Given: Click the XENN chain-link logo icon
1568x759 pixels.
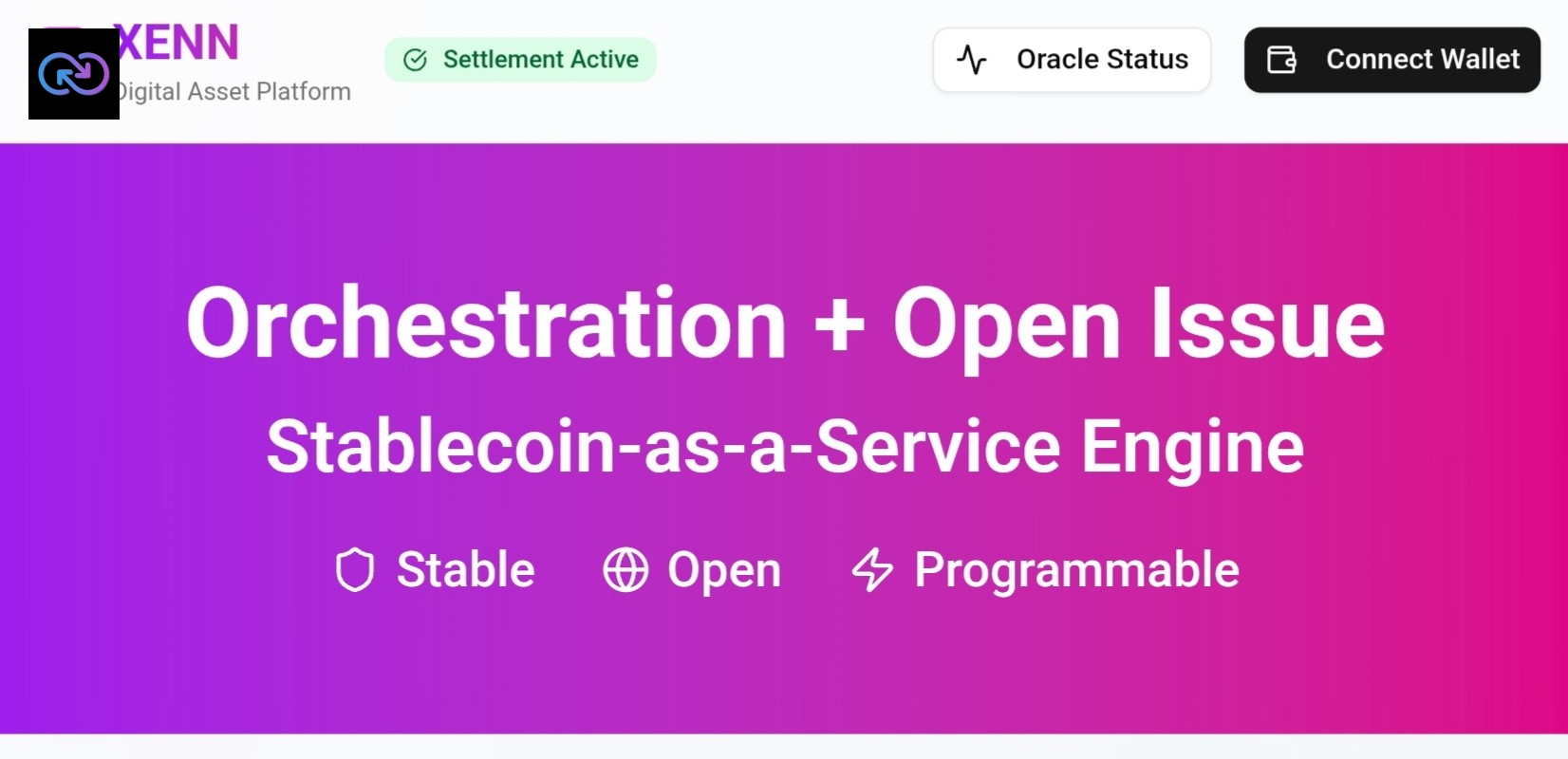Looking at the screenshot, I should click(x=74, y=74).
